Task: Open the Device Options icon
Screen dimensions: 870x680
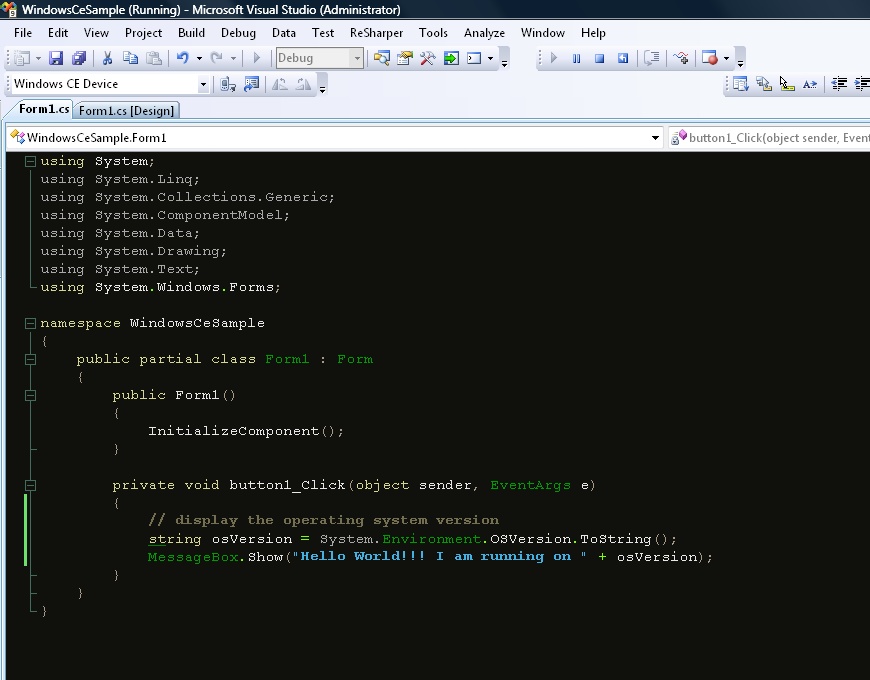Action: (252, 84)
